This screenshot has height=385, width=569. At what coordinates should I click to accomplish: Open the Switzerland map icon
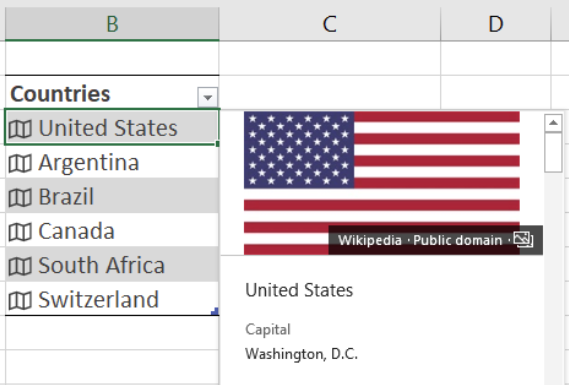click(x=20, y=301)
